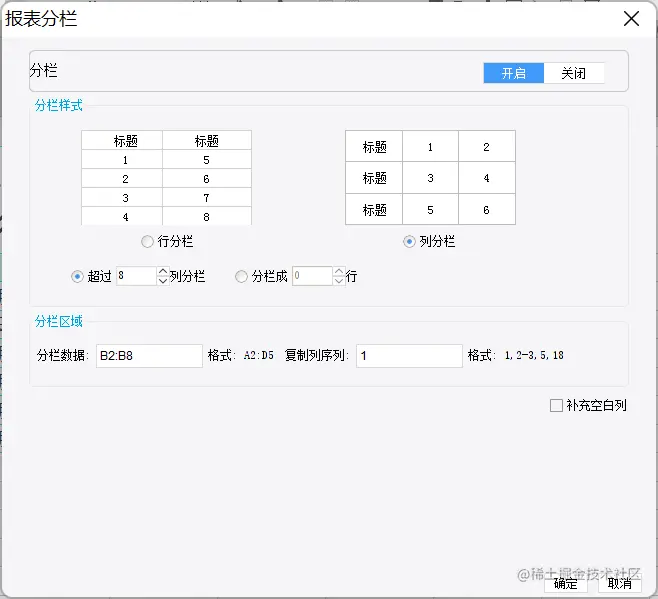This screenshot has height=599, width=658.
Task: Click the 分栏样式 section label
Action: tap(59, 105)
